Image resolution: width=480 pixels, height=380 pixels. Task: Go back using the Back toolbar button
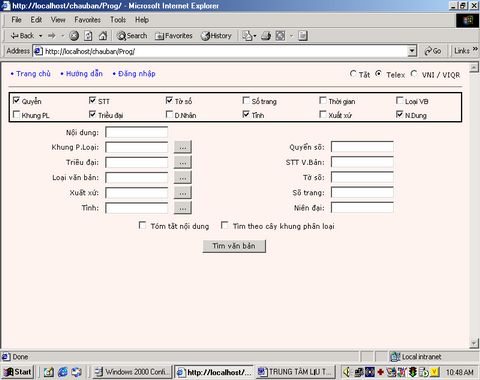(22, 36)
